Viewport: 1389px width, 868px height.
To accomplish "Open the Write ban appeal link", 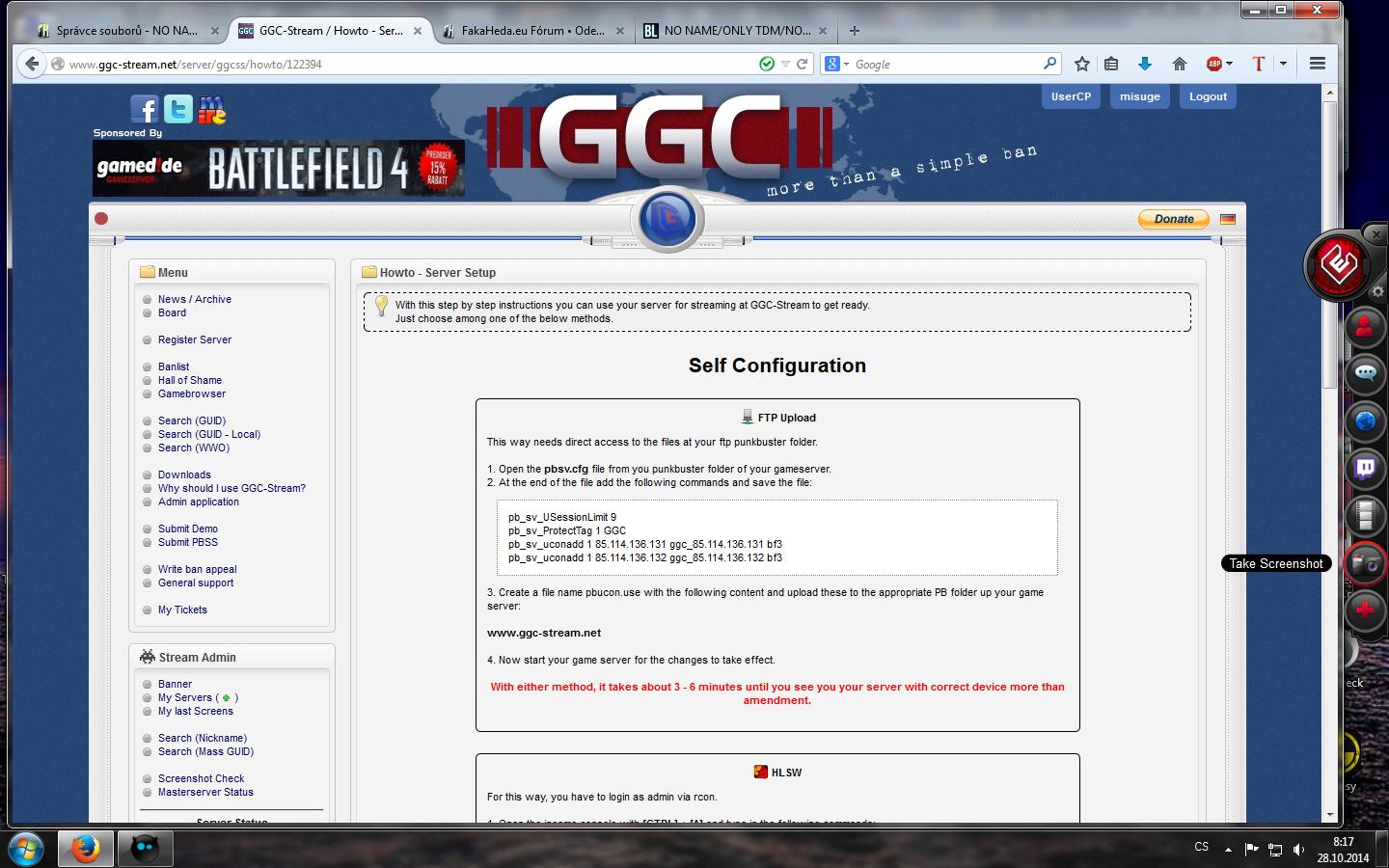I will [198, 569].
